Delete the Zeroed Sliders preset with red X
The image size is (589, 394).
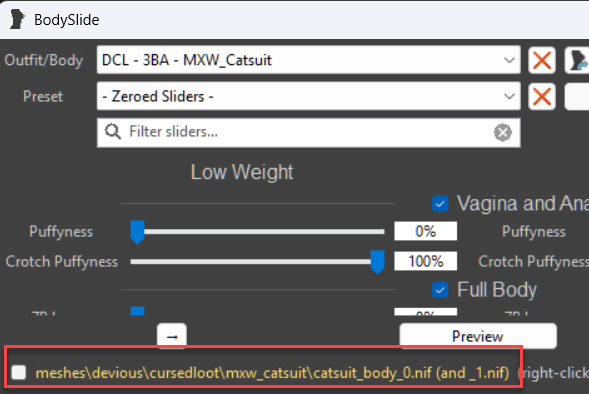[x=542, y=97]
